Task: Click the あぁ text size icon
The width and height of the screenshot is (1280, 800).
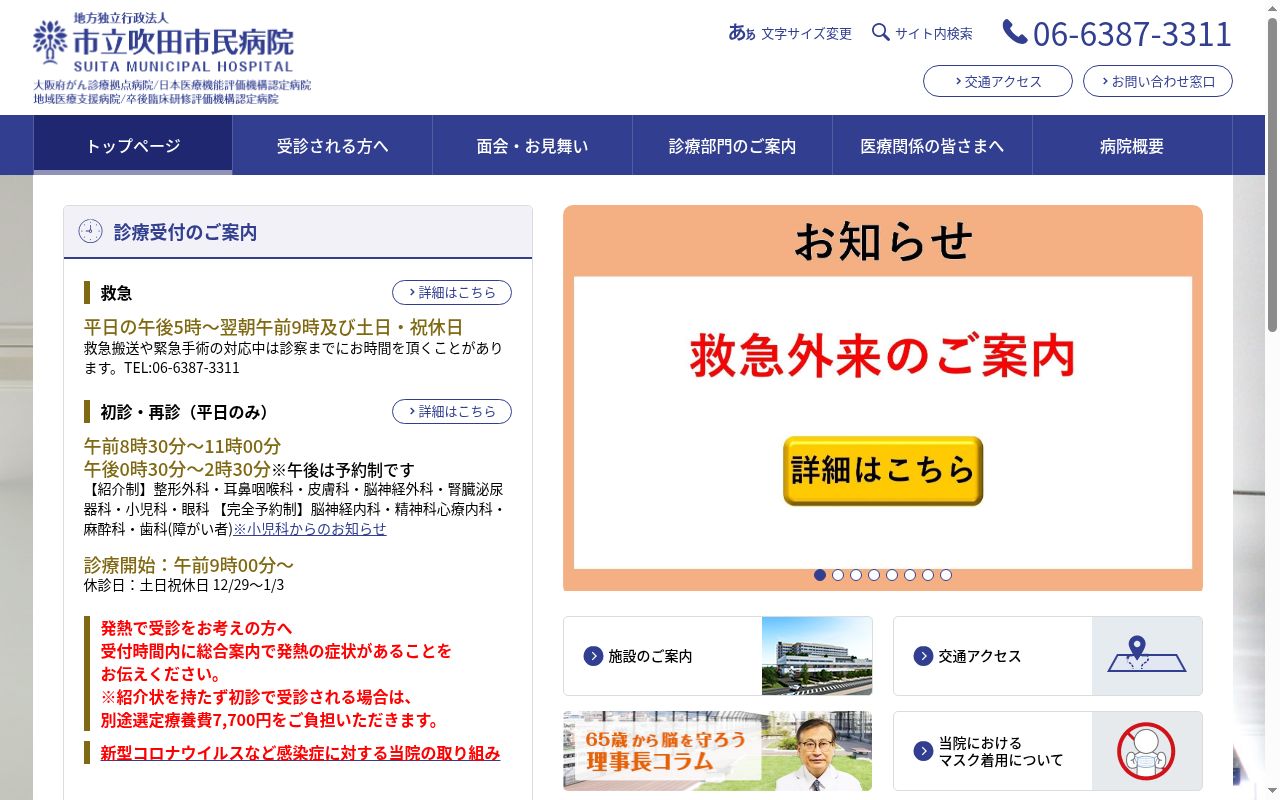Action: point(742,33)
